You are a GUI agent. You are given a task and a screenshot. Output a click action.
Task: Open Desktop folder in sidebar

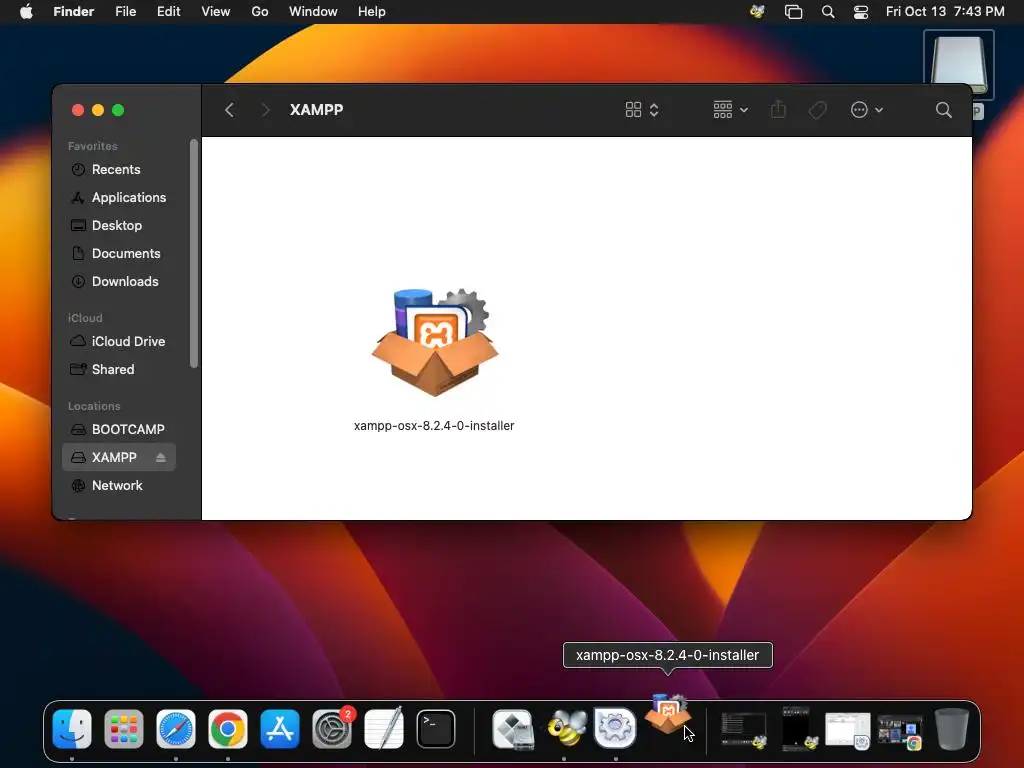[119, 225]
